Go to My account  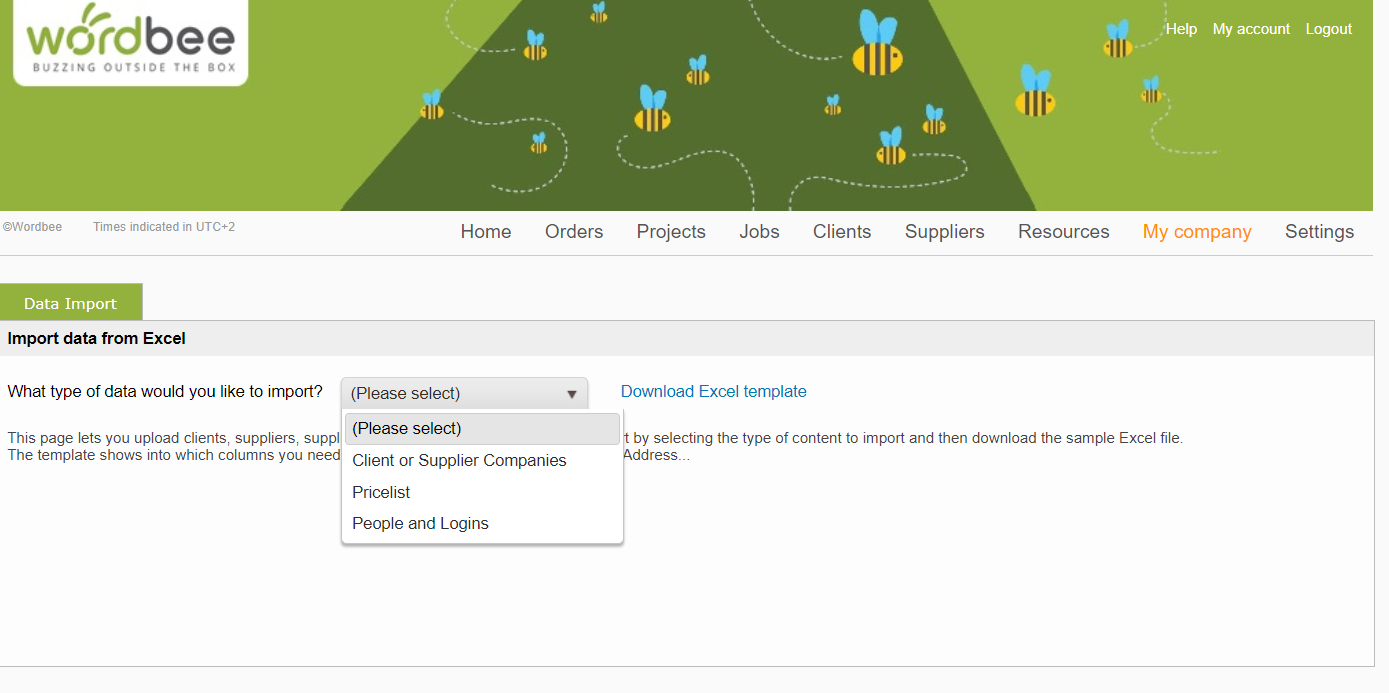[1251, 29]
